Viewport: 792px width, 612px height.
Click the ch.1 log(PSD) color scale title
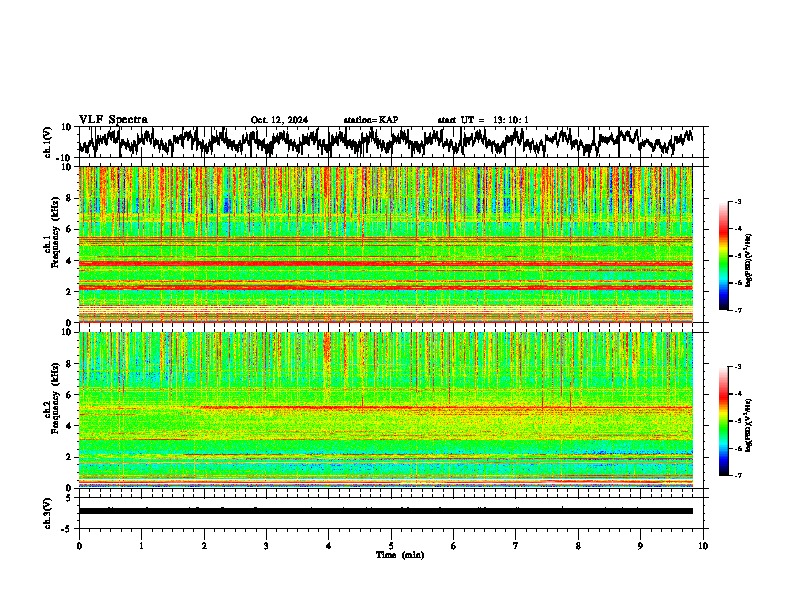[x=748, y=260]
